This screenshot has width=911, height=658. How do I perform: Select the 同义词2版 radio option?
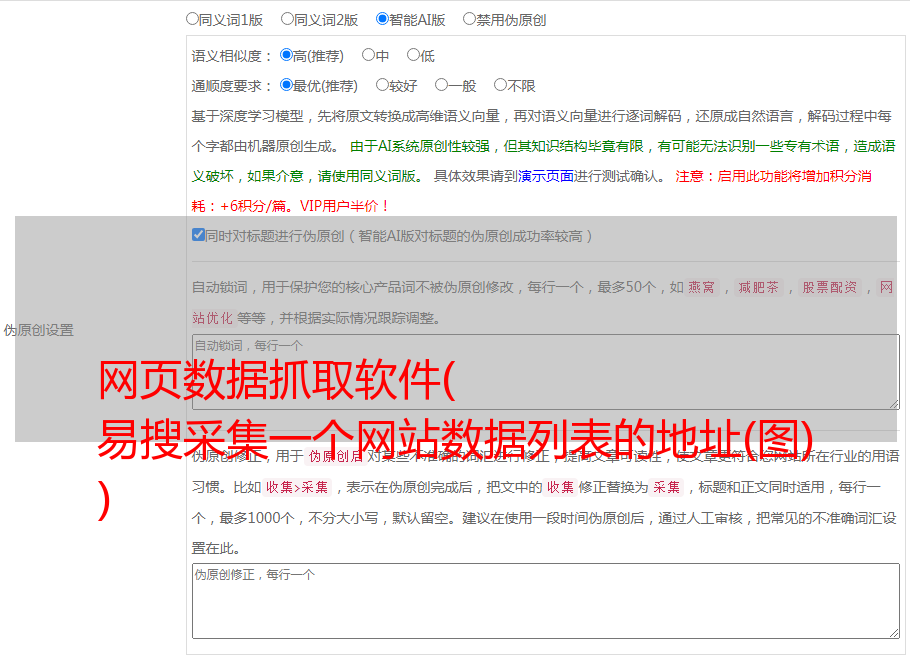click(x=287, y=18)
